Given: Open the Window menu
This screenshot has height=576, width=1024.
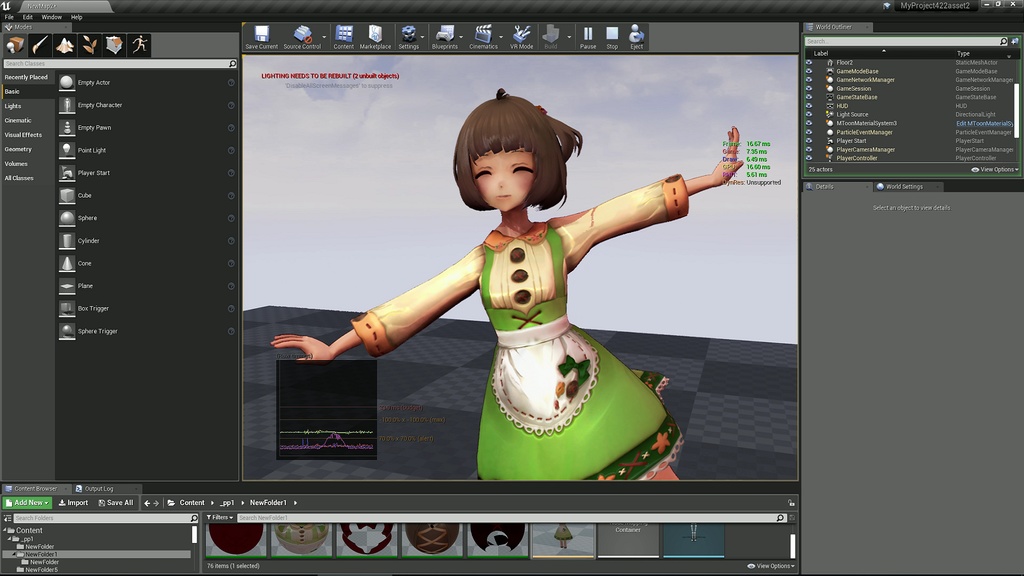Looking at the screenshot, I should (52, 17).
